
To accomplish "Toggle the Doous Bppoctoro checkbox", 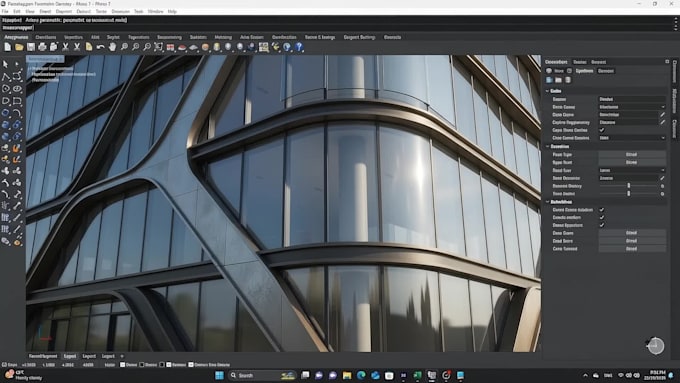I will (602, 226).
